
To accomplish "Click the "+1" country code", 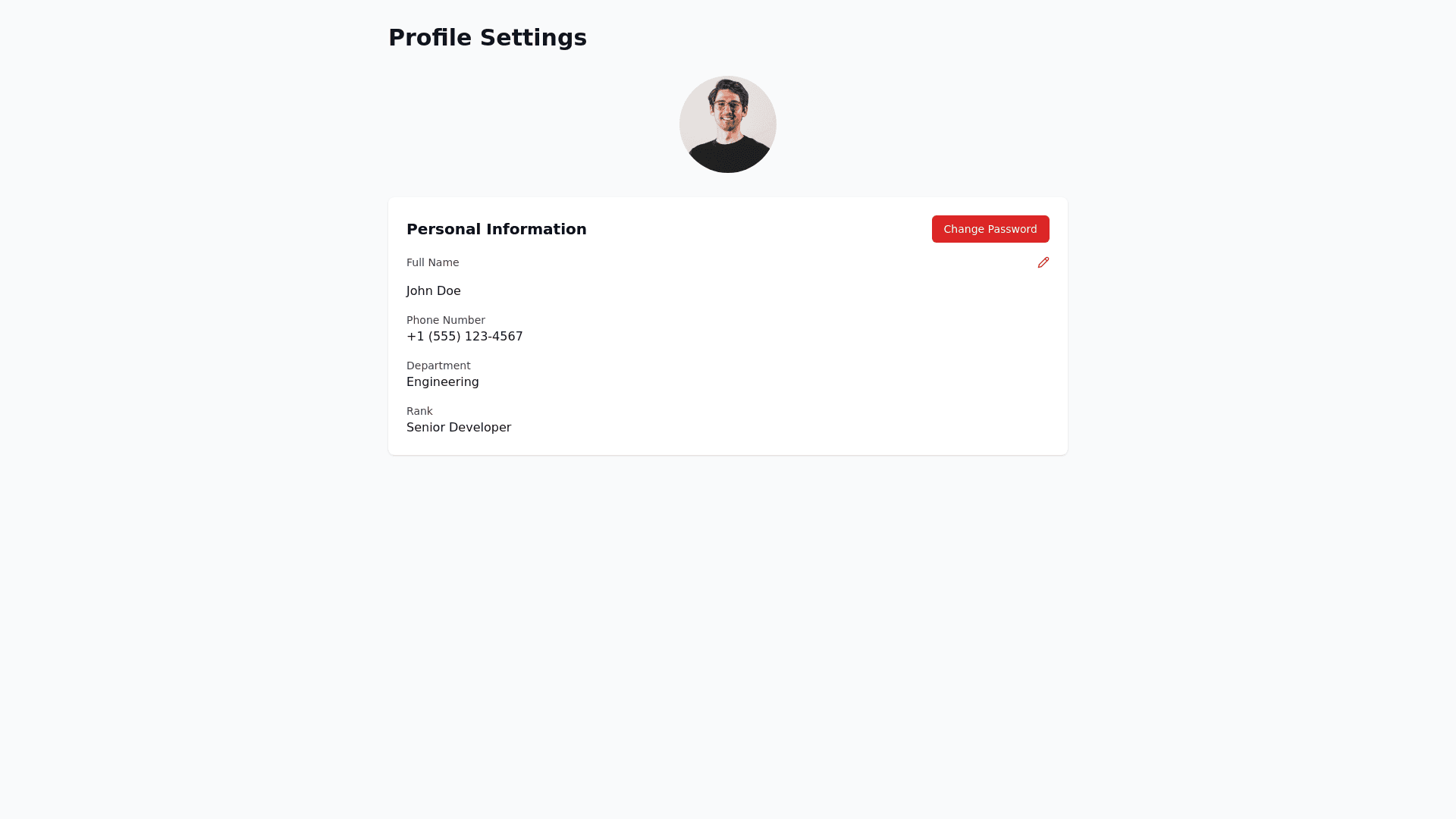I will click(415, 337).
